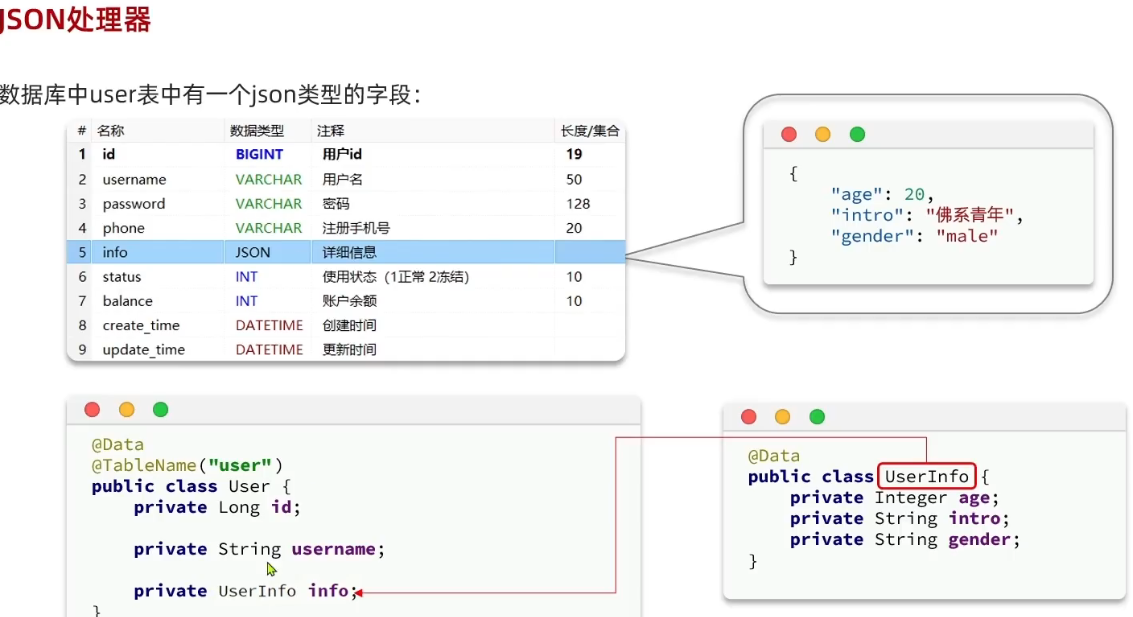Click red dot in JSON snippet window
The image size is (1133, 617).
tap(788, 134)
